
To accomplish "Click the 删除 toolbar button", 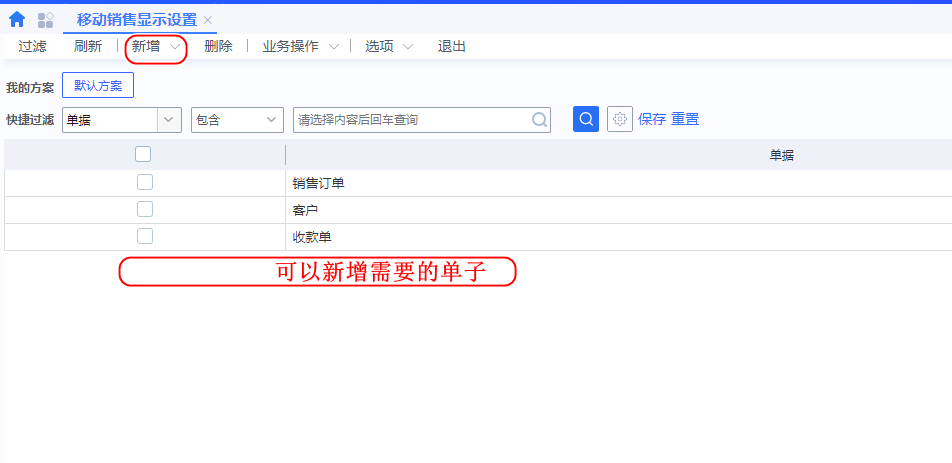I will [x=218, y=46].
